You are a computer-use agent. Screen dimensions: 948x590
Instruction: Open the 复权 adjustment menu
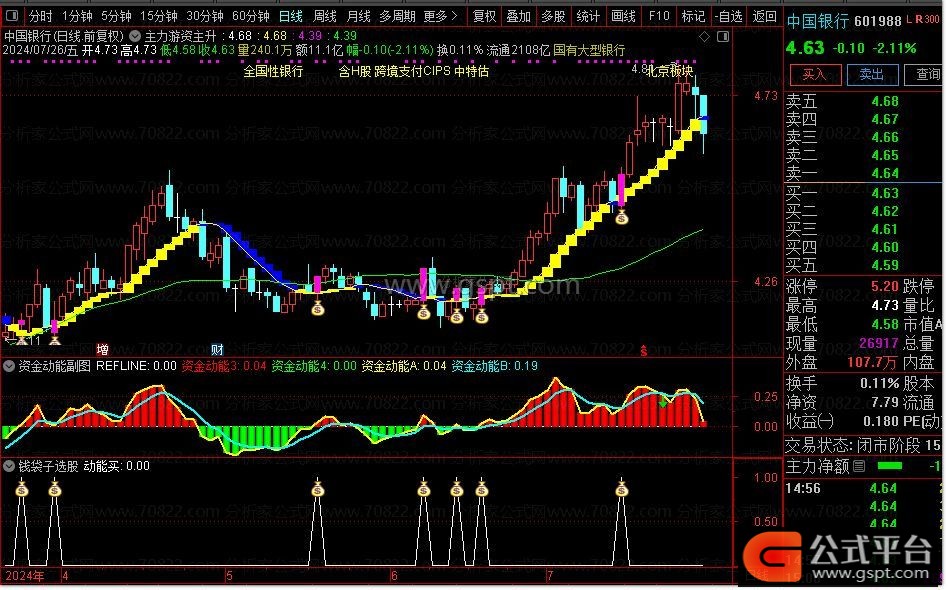pos(484,16)
